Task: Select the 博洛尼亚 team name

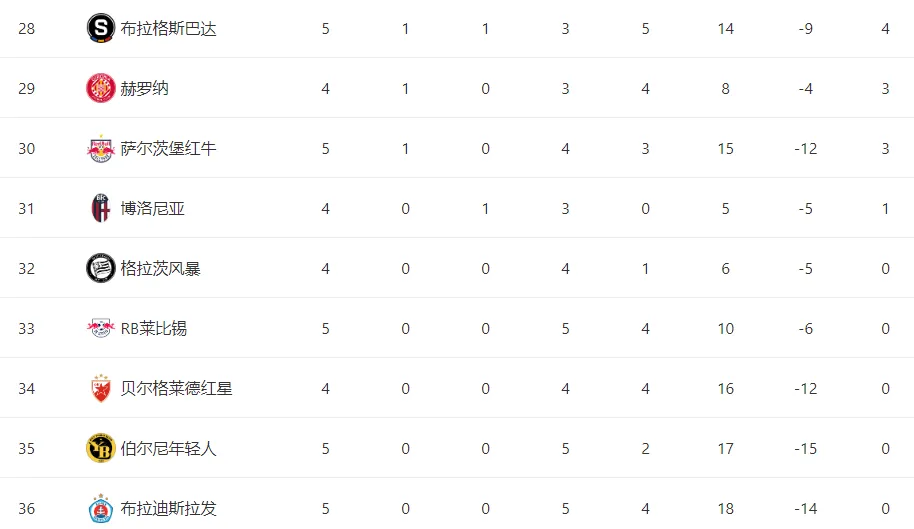Action: pyautogui.click(x=153, y=209)
